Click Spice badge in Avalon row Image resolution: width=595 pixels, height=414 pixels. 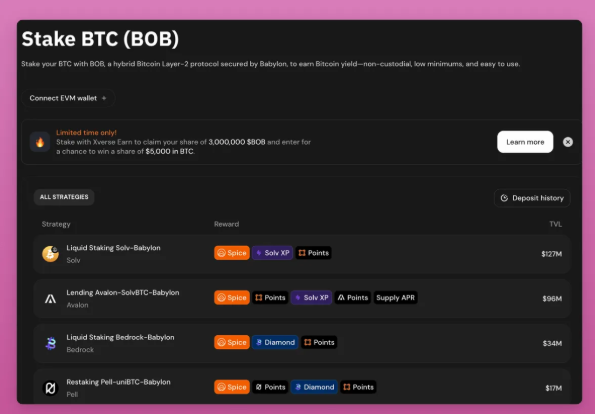click(x=232, y=298)
